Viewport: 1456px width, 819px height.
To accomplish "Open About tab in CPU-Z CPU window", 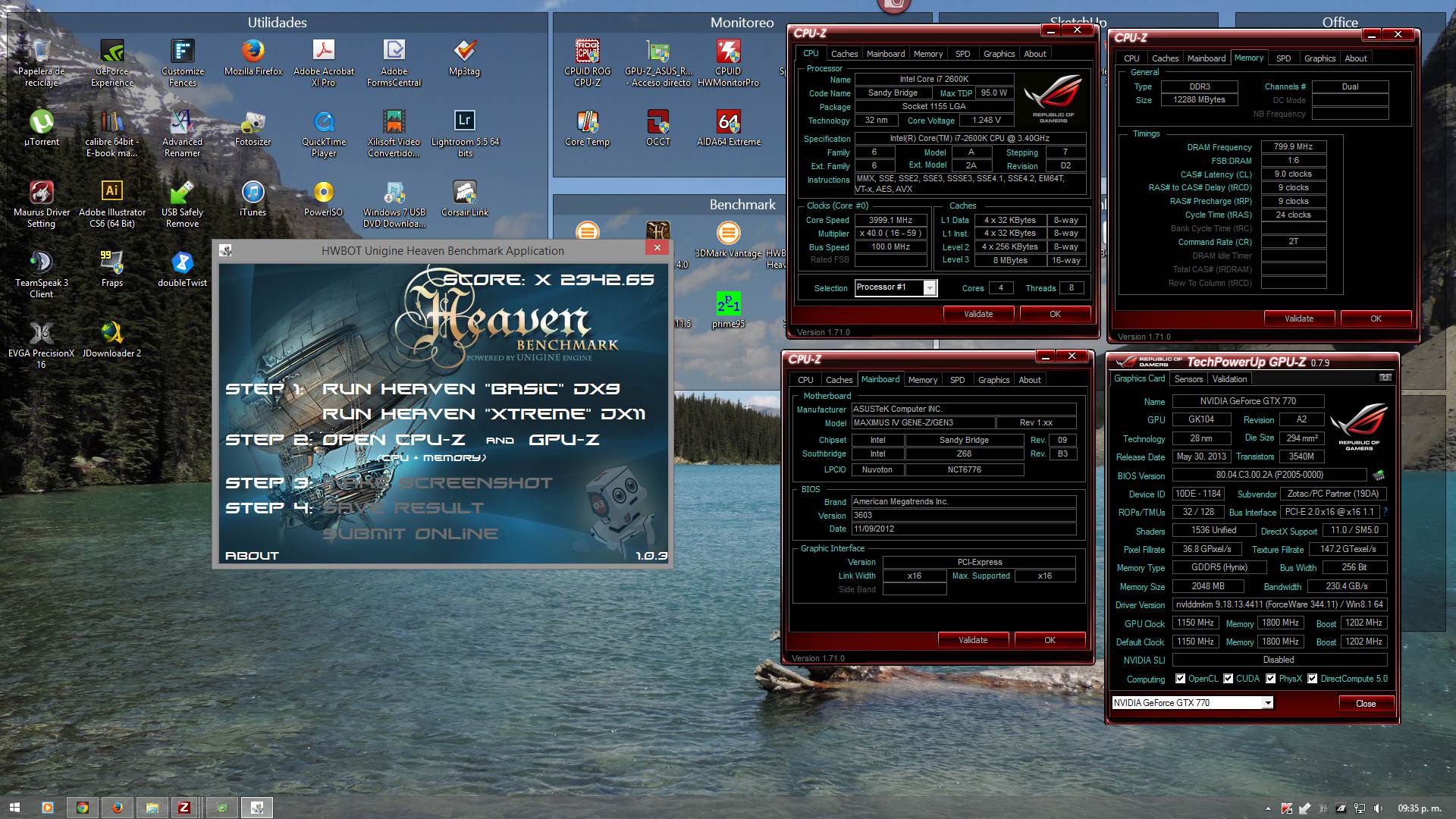I will (x=1035, y=54).
